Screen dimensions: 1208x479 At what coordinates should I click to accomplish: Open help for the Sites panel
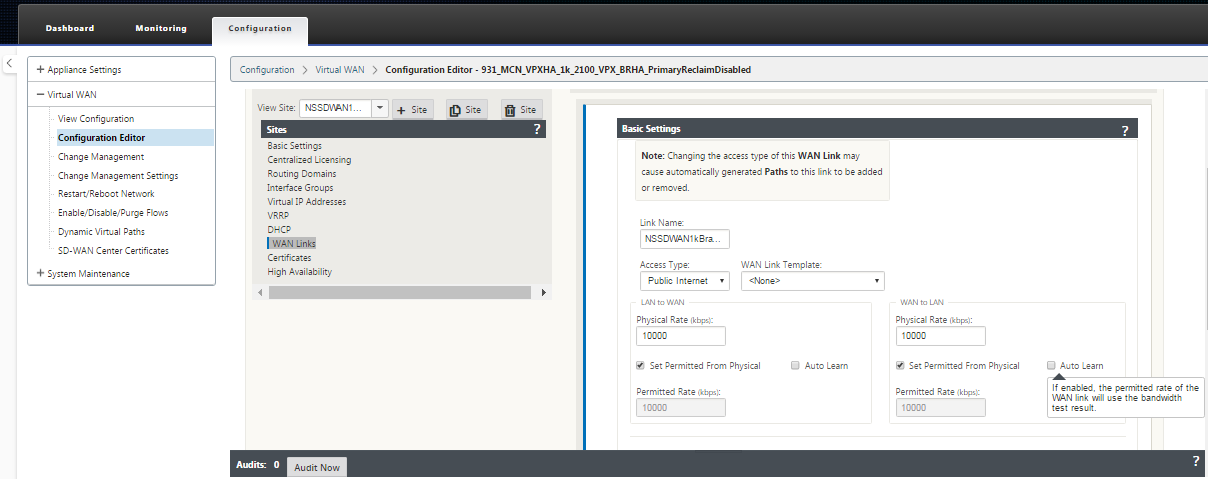pyautogui.click(x=537, y=129)
